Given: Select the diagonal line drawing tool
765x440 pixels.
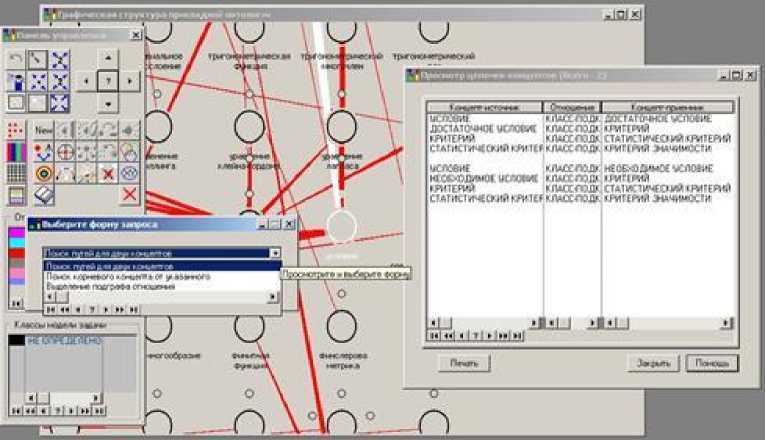Looking at the screenshot, I should pyautogui.click(x=38, y=60).
